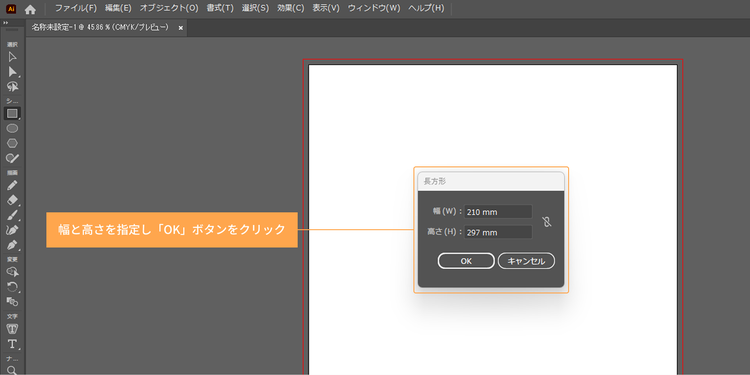This screenshot has height=375, width=750.
Task: Select the Lasso tool
Action: (x=12, y=87)
